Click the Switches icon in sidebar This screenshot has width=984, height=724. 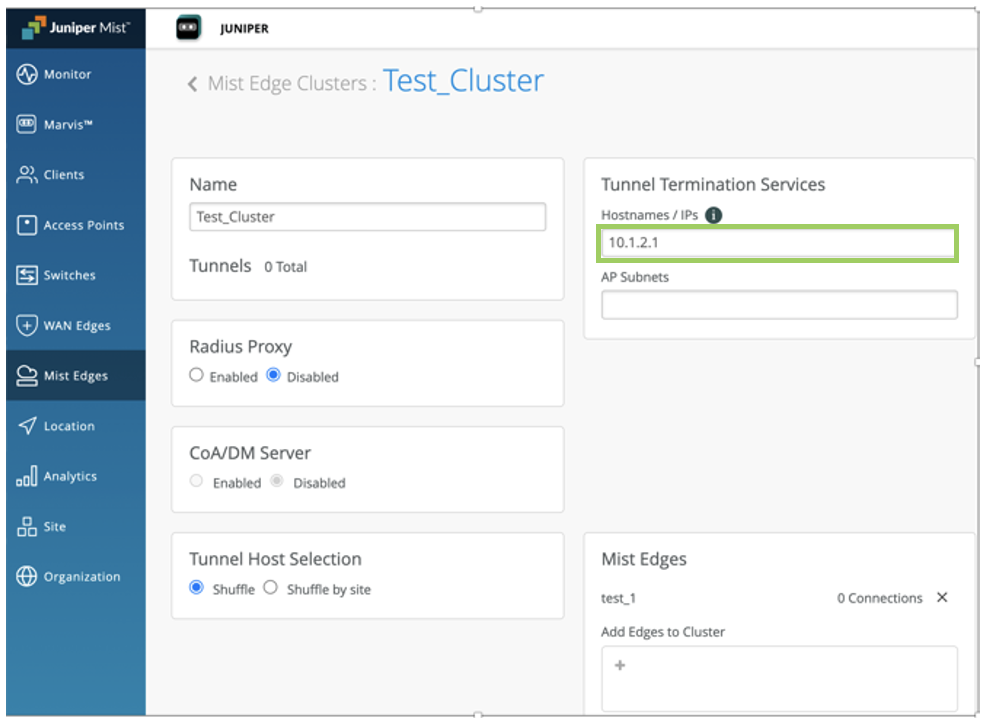pos(27,275)
